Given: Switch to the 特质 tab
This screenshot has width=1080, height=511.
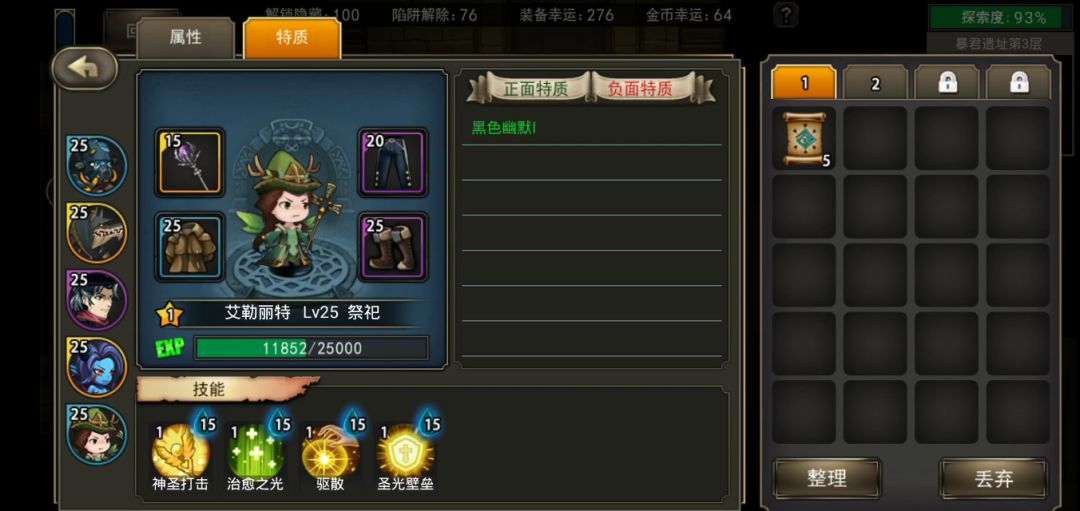Looking at the screenshot, I should (292, 38).
